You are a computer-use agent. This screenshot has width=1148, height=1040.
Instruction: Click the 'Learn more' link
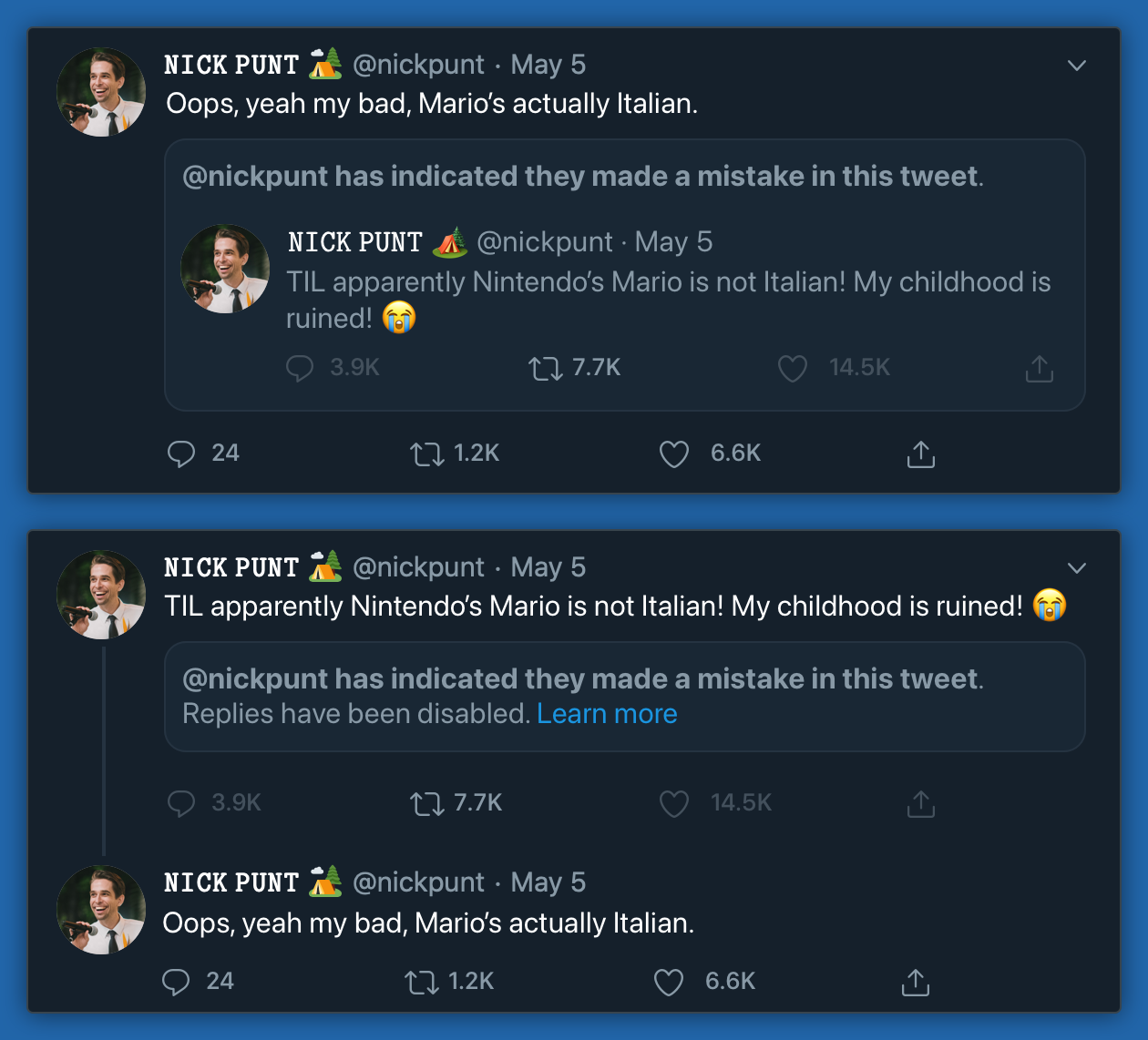click(x=607, y=714)
